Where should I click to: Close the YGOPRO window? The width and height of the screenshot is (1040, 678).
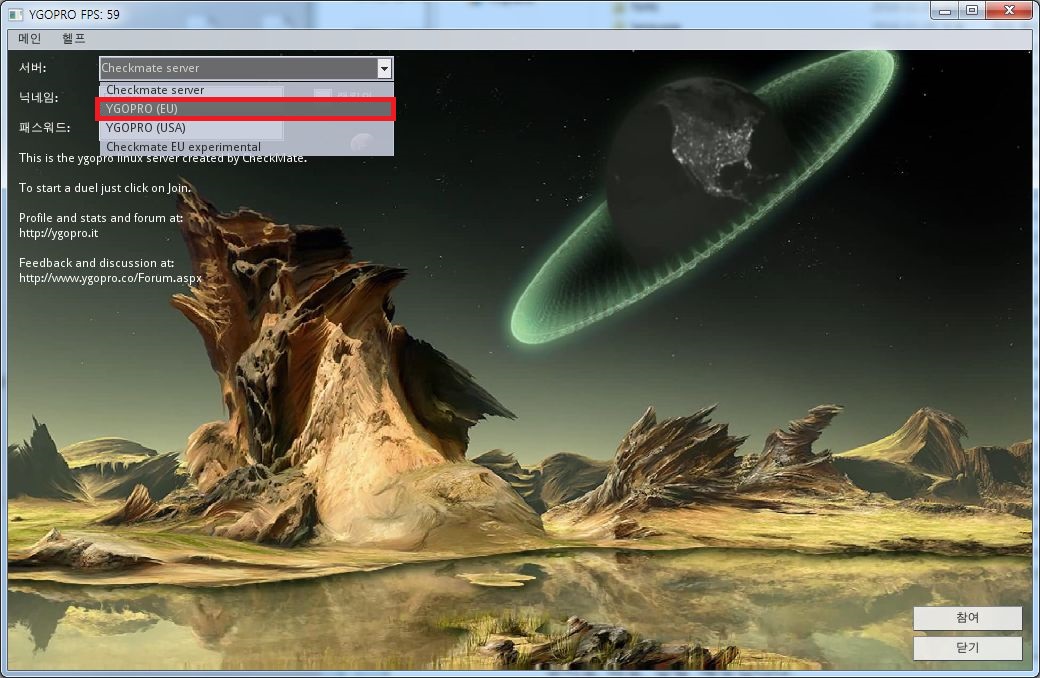tap(1009, 11)
